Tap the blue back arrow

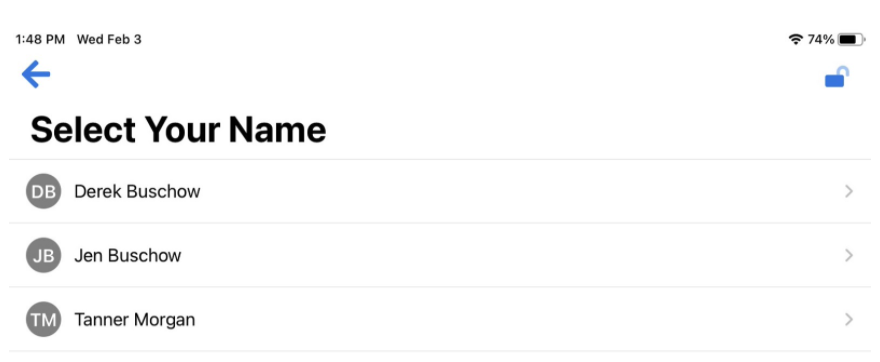tap(36, 74)
